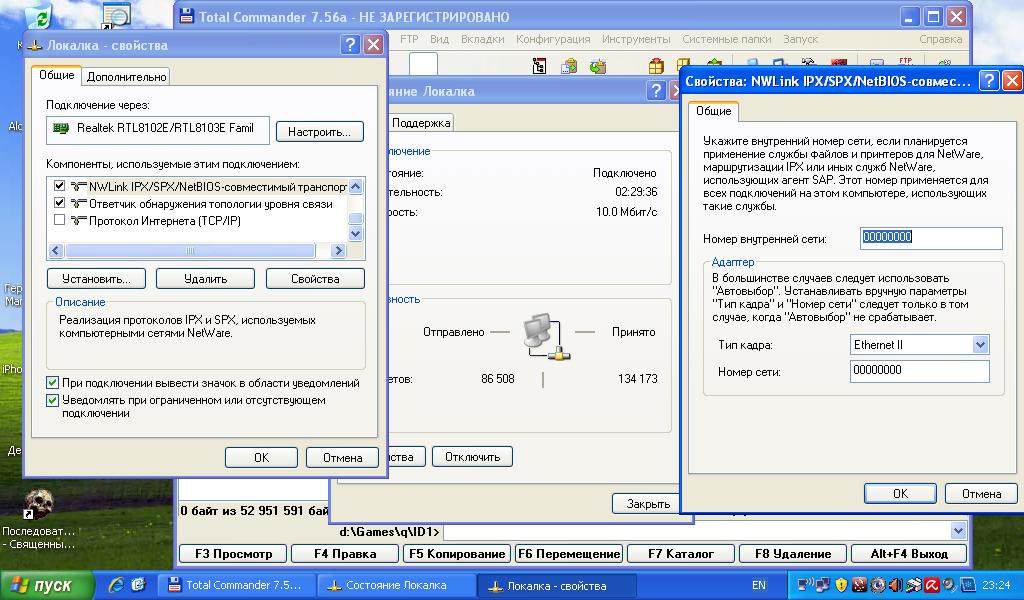The height and width of the screenshot is (600, 1024).
Task: Select the Общие tab in Локалка - свойства
Action: pos(57,75)
